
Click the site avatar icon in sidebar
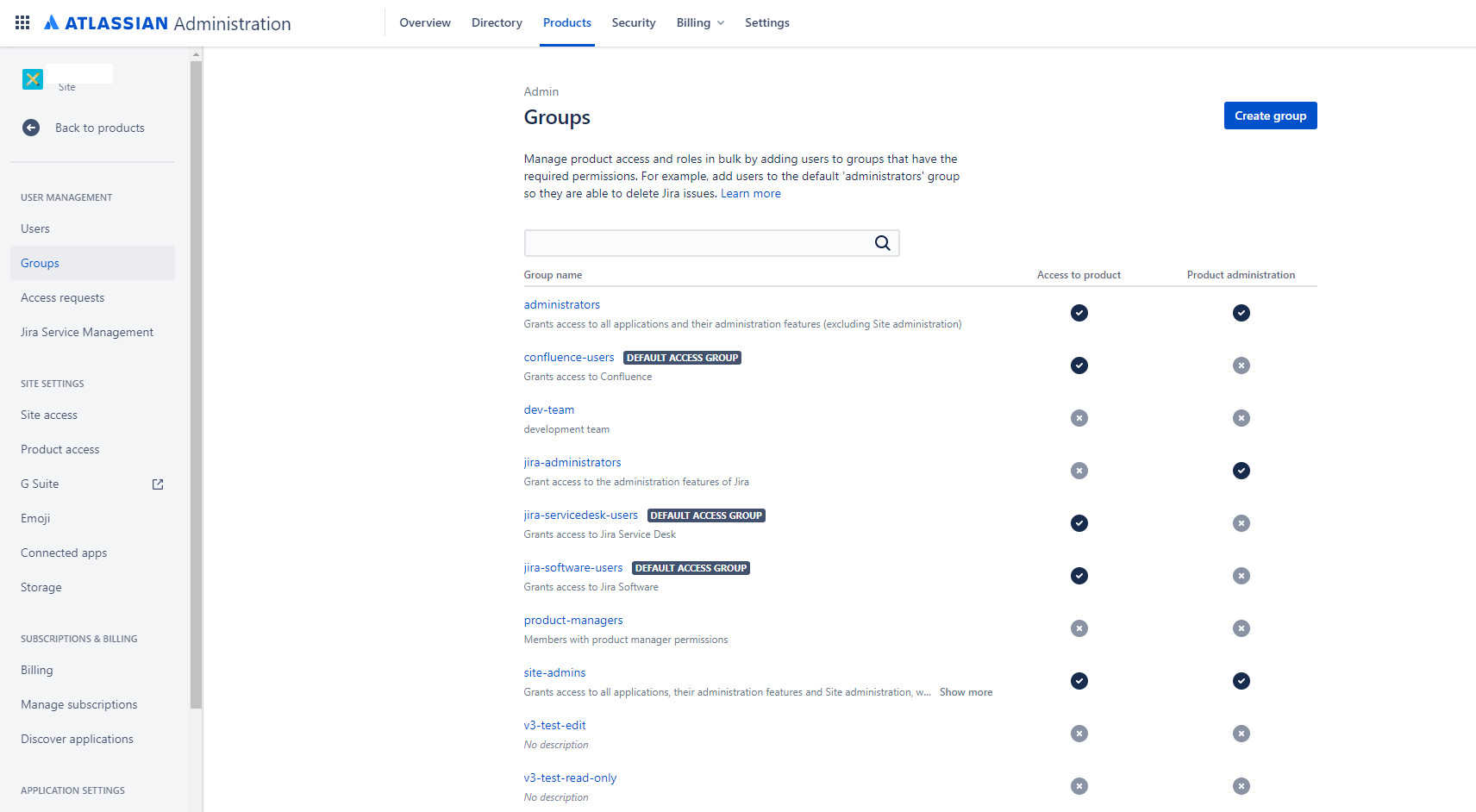[x=33, y=79]
